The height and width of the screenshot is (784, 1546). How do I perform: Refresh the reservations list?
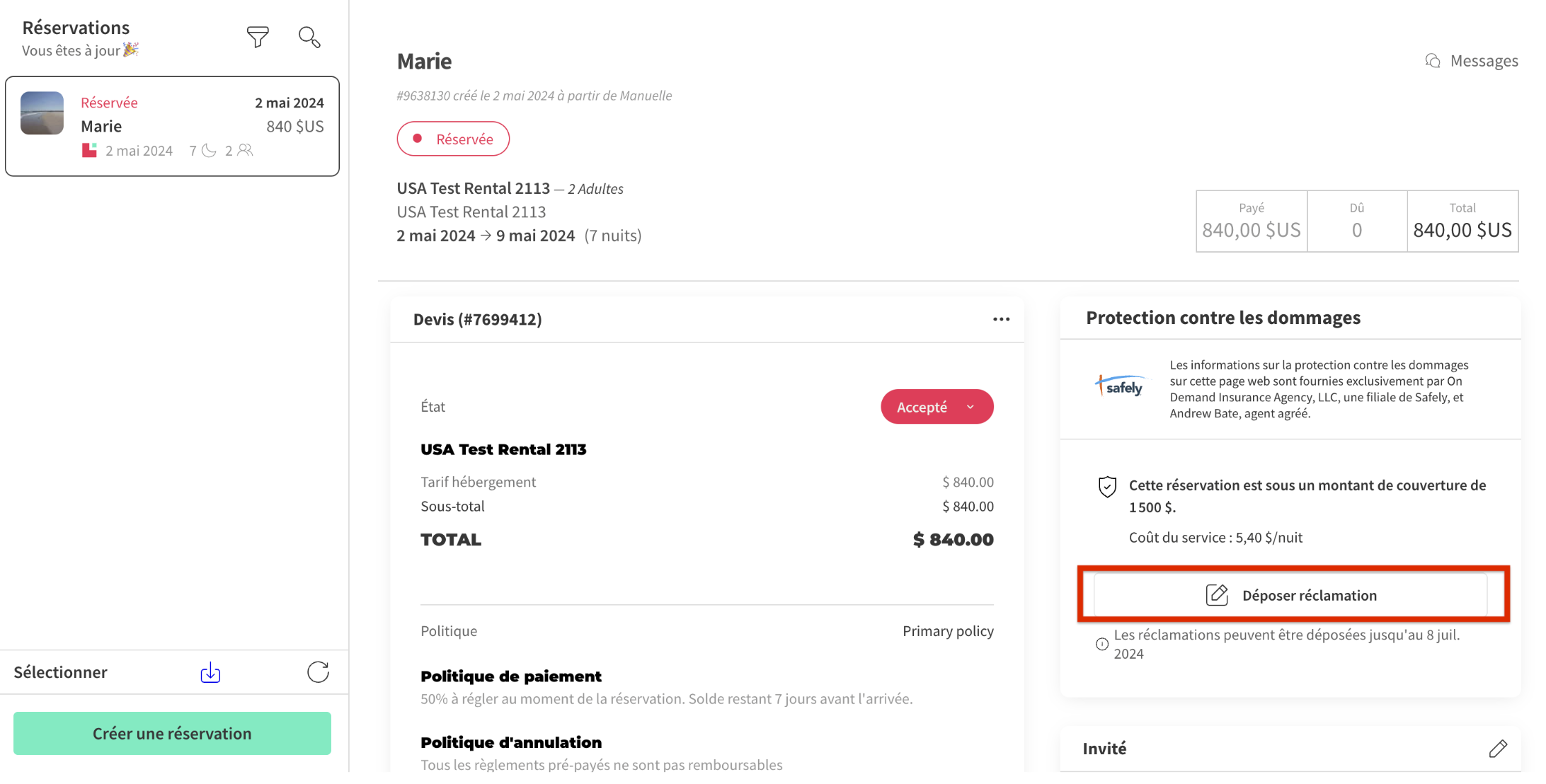(x=318, y=672)
